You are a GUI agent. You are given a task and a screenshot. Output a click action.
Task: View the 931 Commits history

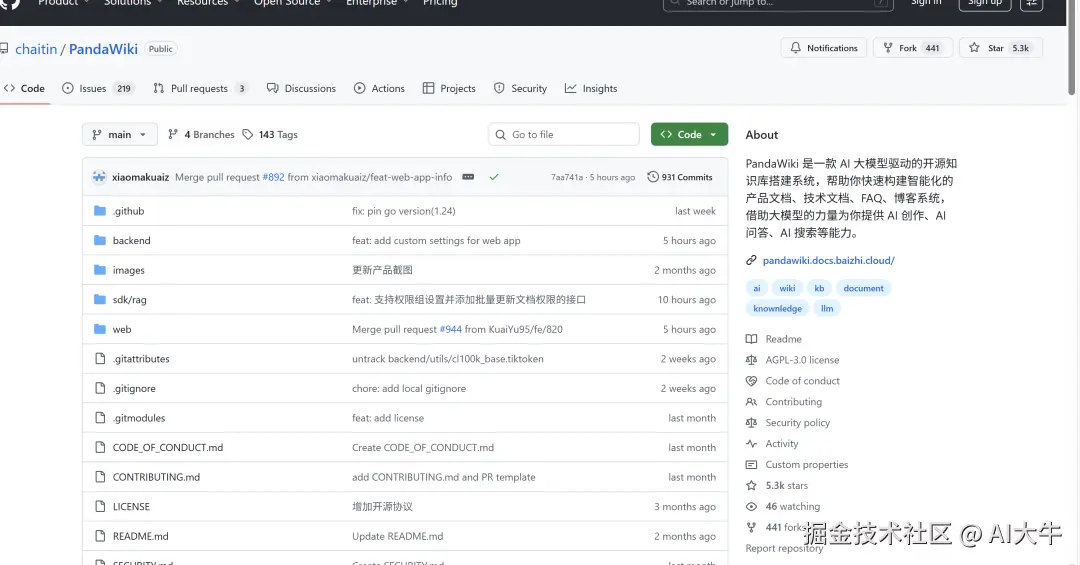(680, 177)
